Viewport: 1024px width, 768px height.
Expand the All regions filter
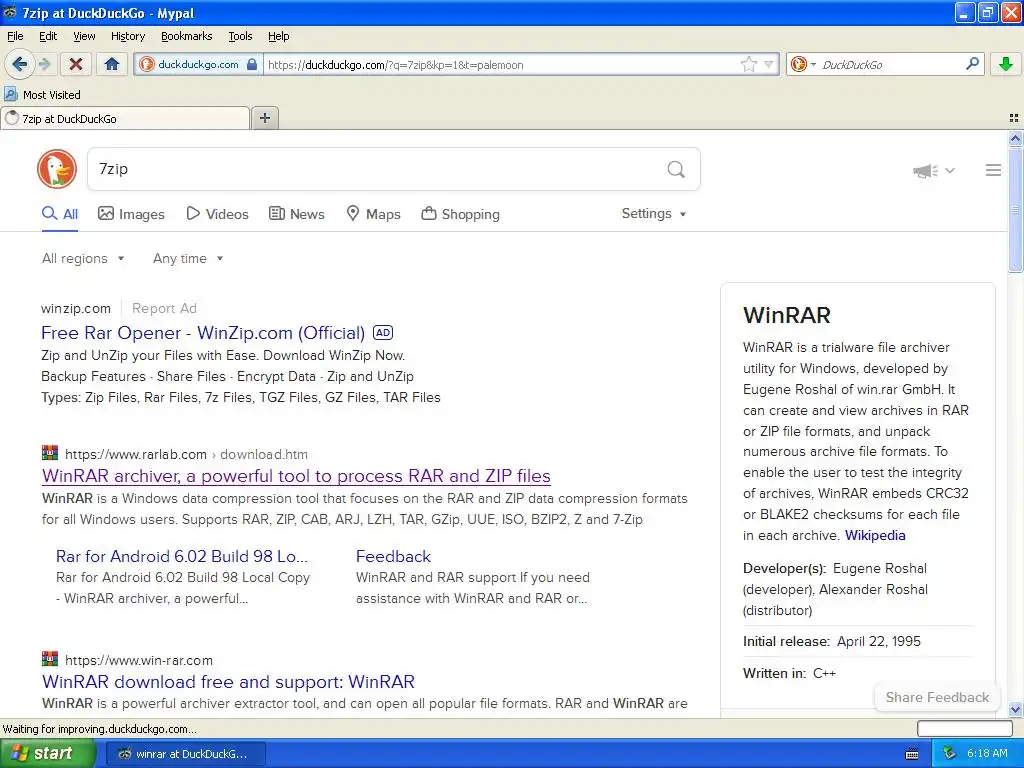tap(83, 259)
